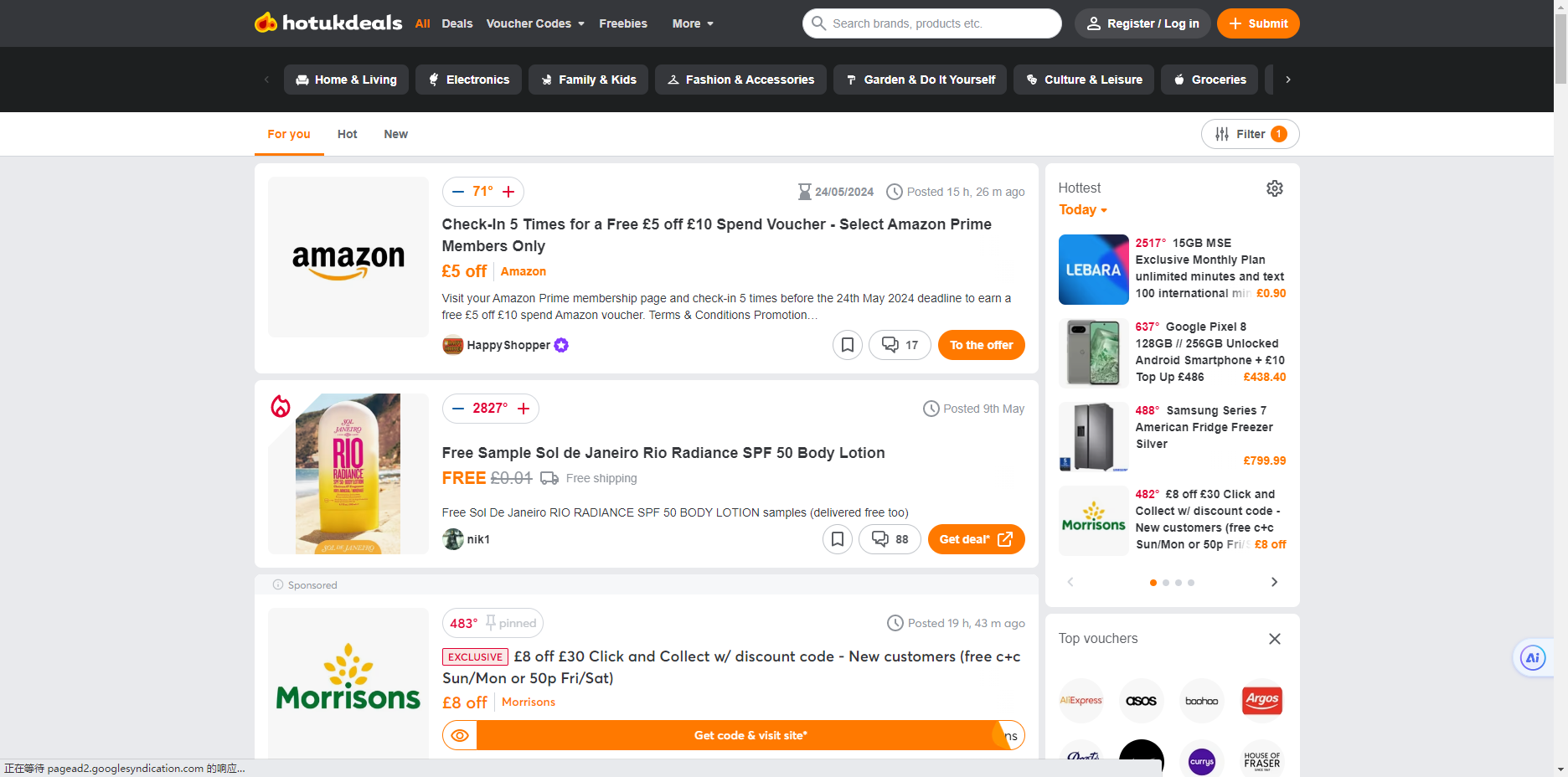
Task: Click the nik1 user avatar
Action: (453, 539)
